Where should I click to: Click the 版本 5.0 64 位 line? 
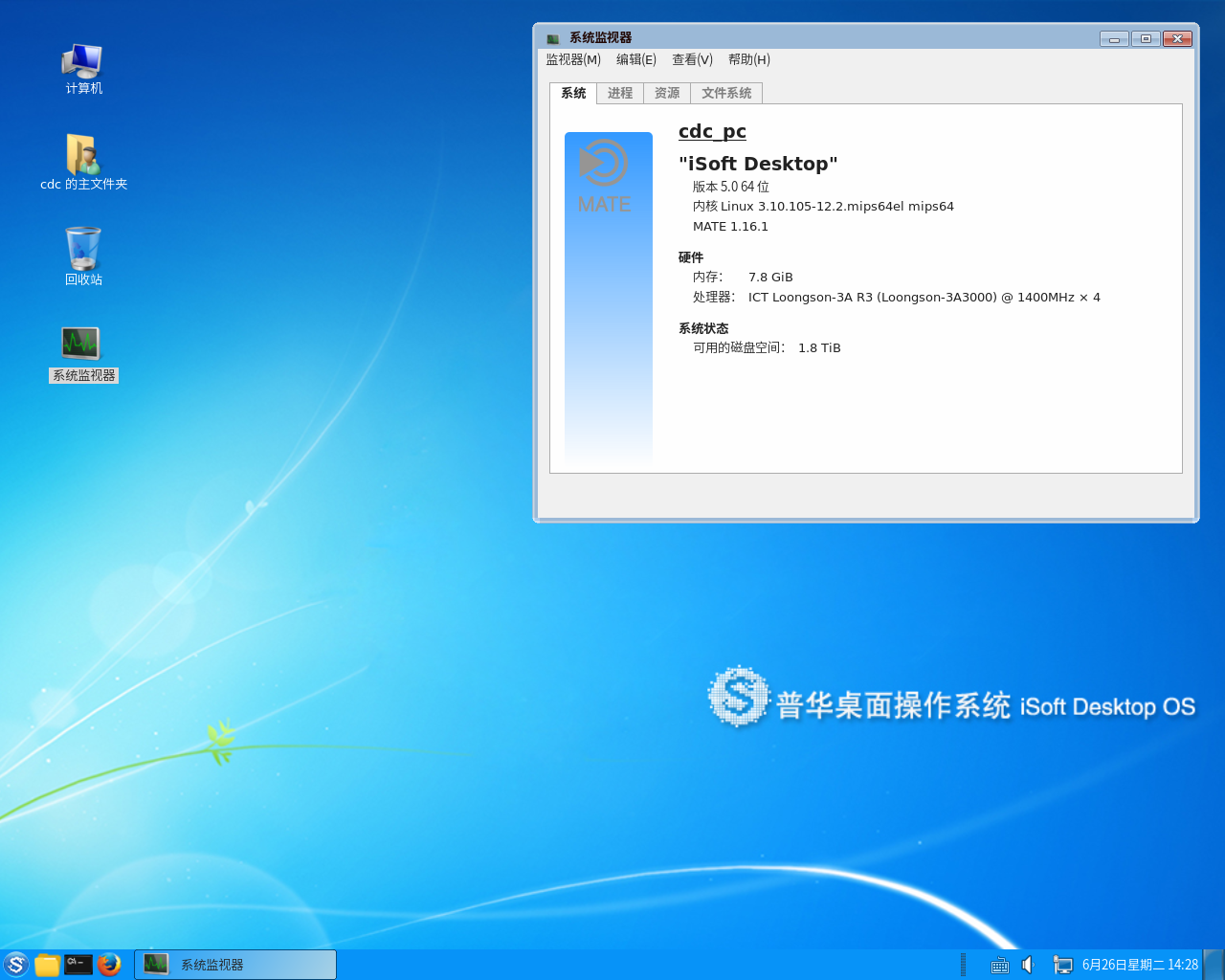tap(731, 187)
